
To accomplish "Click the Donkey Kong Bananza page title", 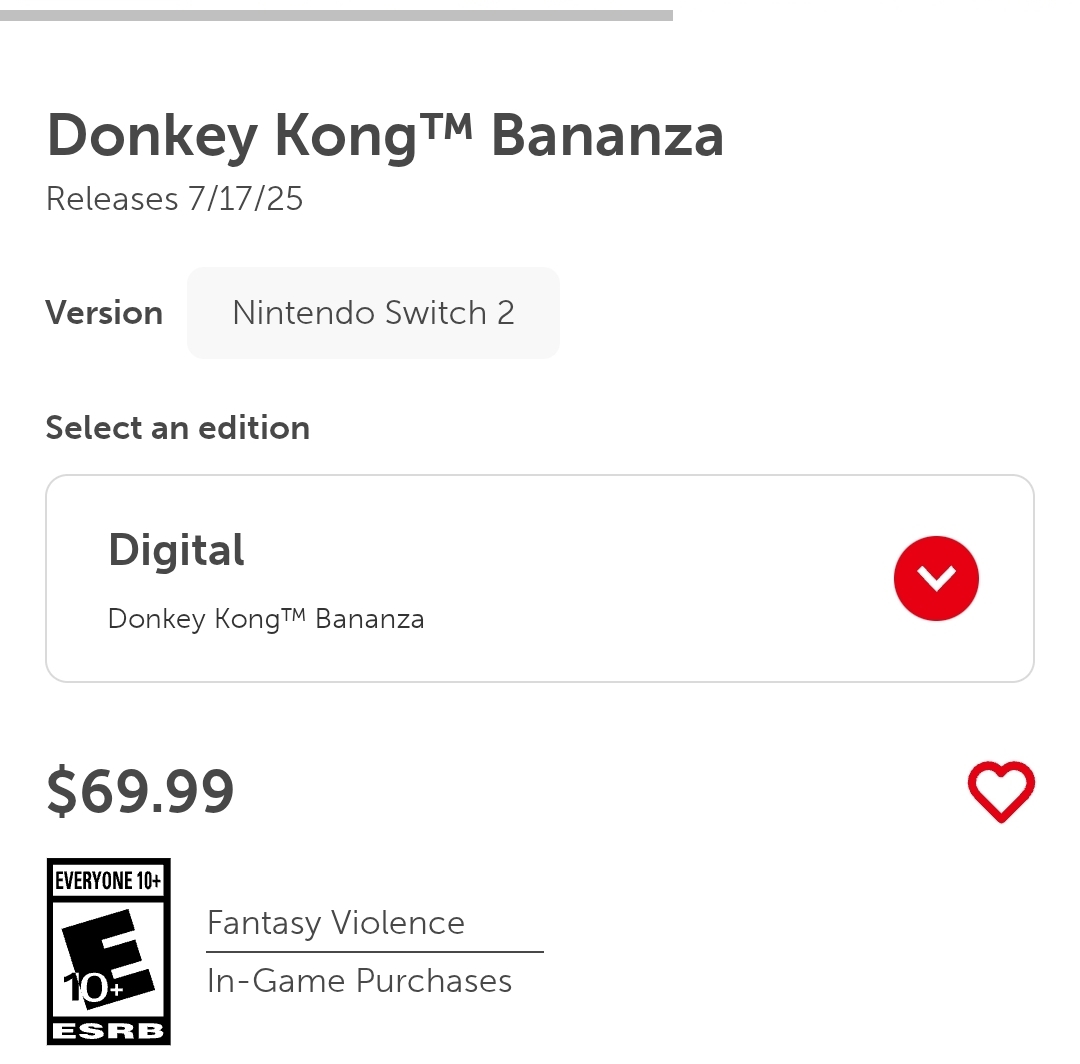I will [x=385, y=136].
